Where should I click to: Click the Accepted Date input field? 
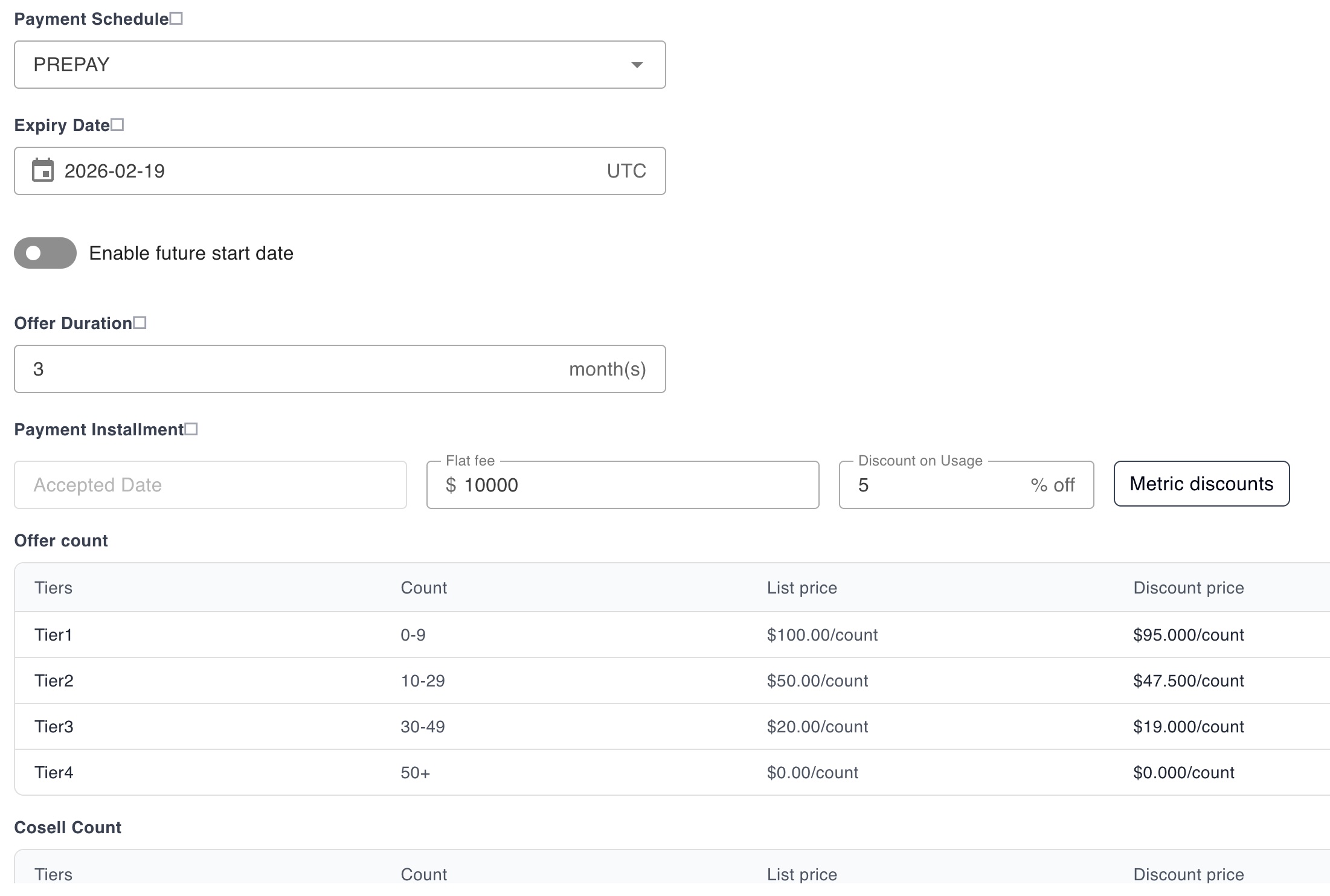[210, 484]
